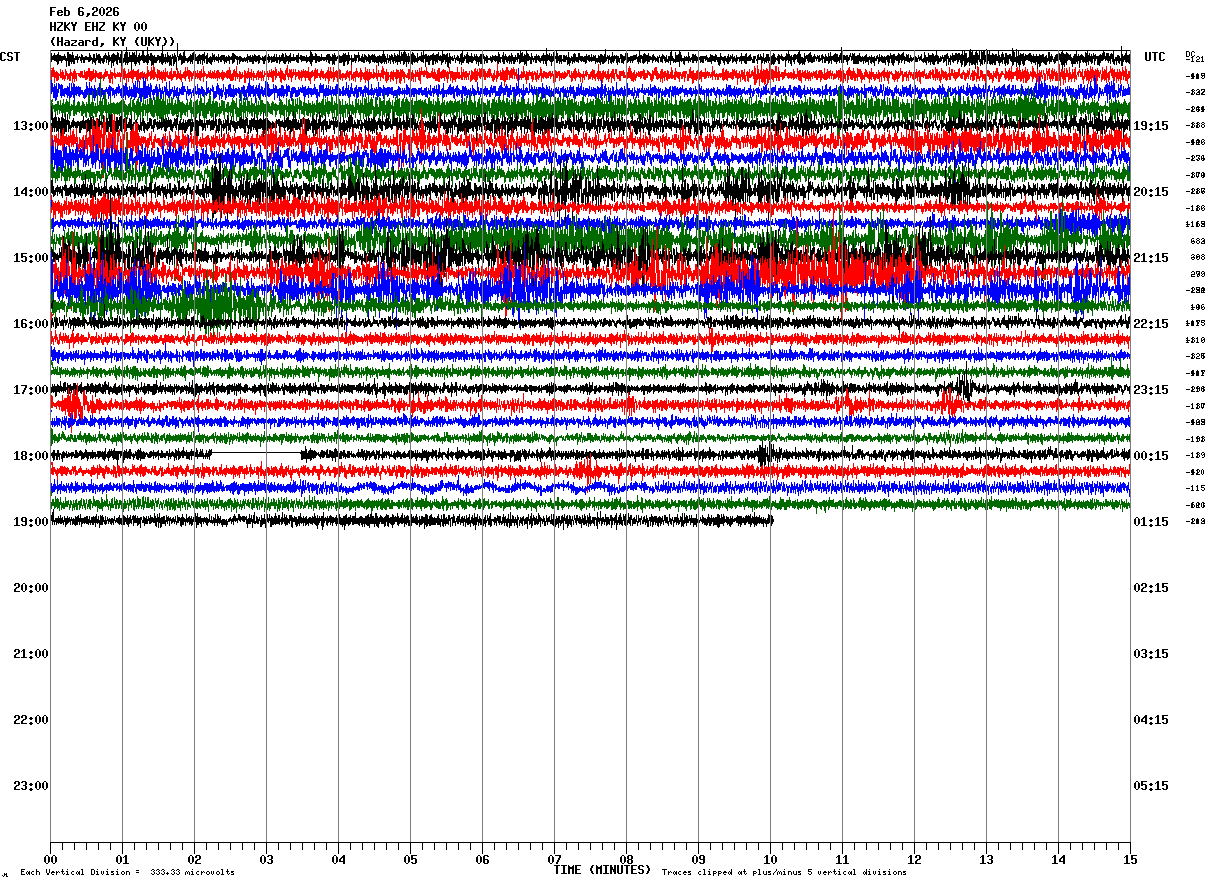
Task: Click minute 04 on the time axis
Action: [338, 859]
